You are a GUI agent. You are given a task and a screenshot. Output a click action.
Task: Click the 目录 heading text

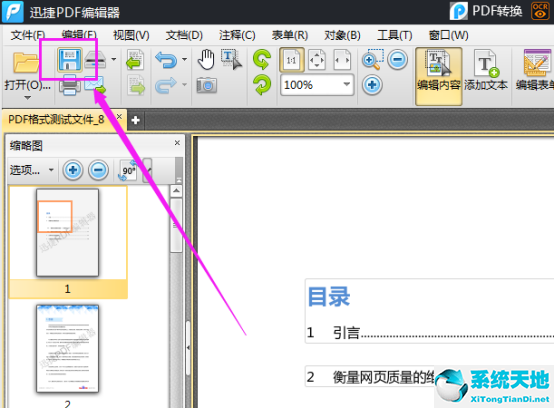click(329, 296)
